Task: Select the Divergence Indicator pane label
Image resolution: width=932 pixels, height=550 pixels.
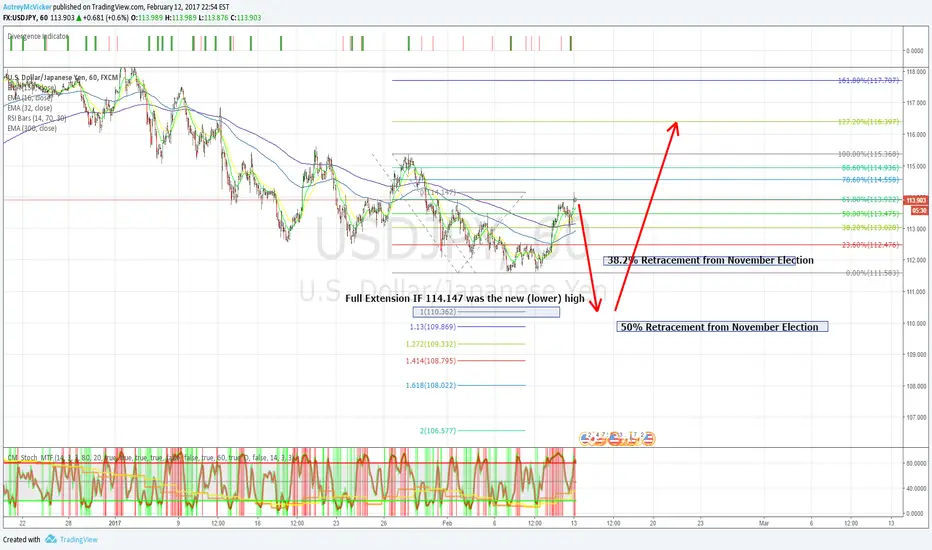Action: tap(38, 36)
